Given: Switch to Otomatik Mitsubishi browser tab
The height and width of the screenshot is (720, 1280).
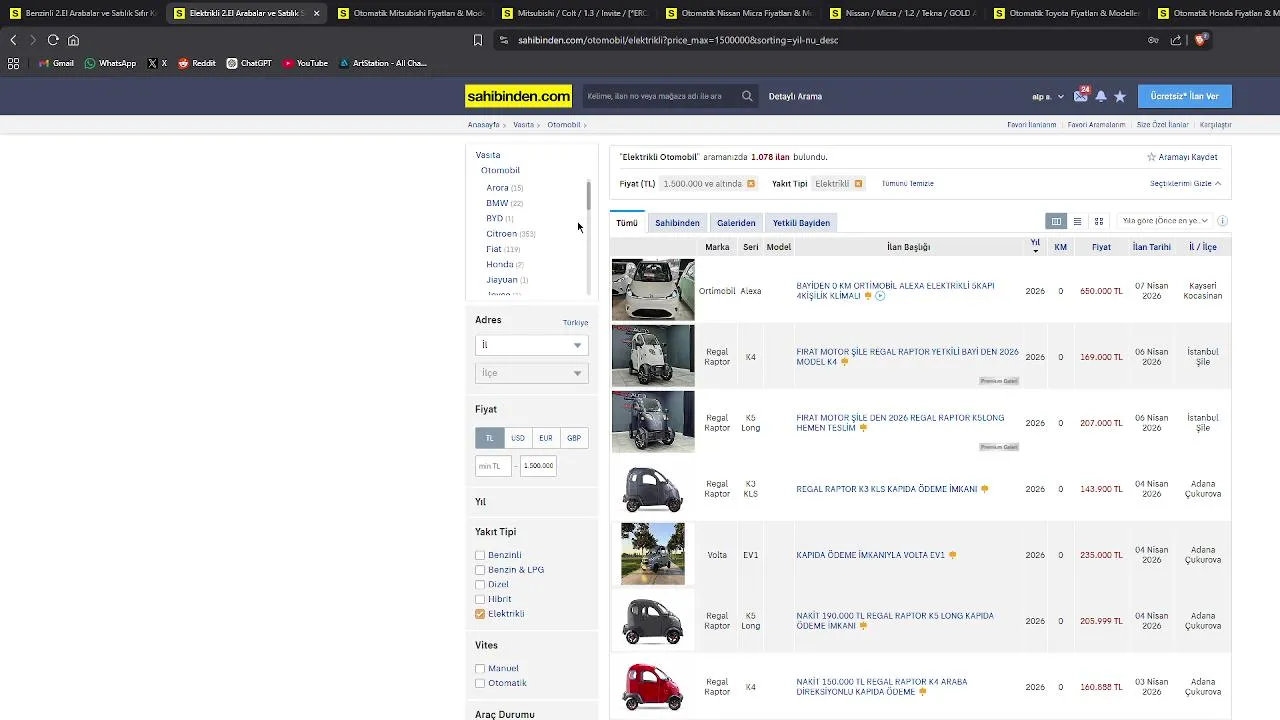Looking at the screenshot, I should [410, 13].
